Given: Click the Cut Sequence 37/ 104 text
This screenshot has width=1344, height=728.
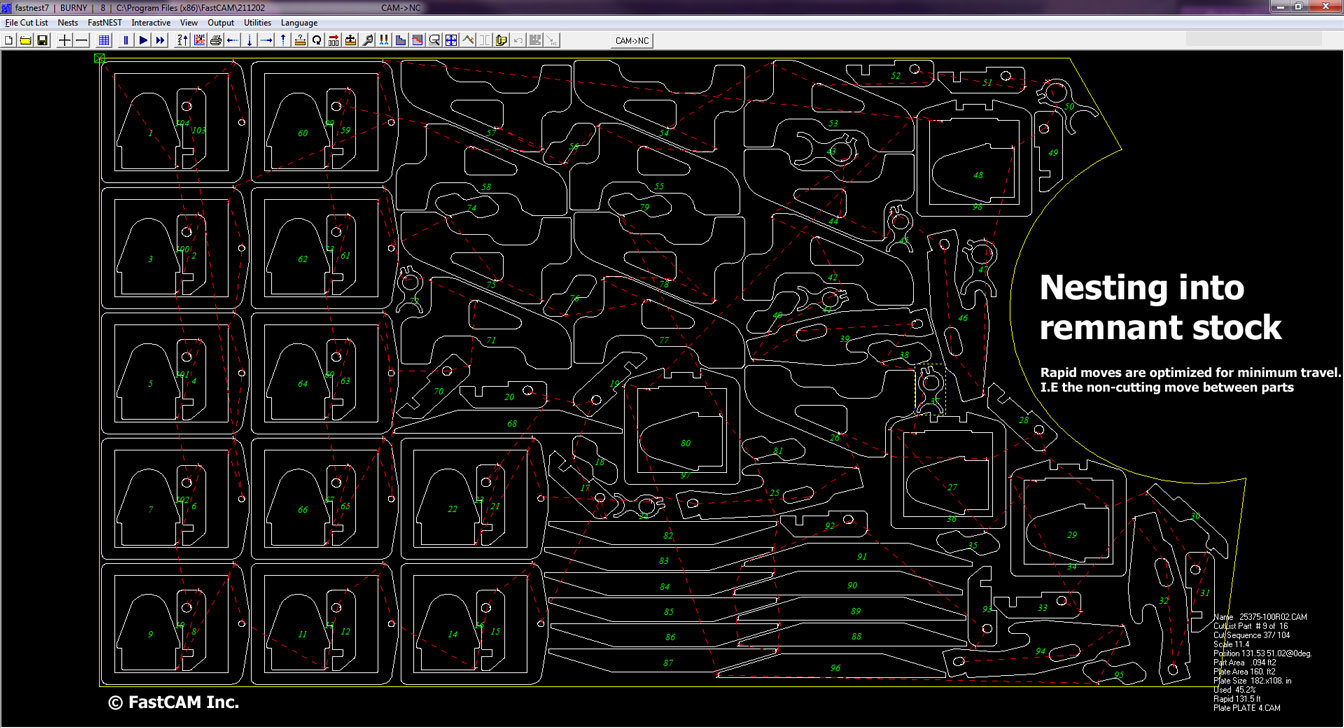Looking at the screenshot, I should click(1254, 635).
